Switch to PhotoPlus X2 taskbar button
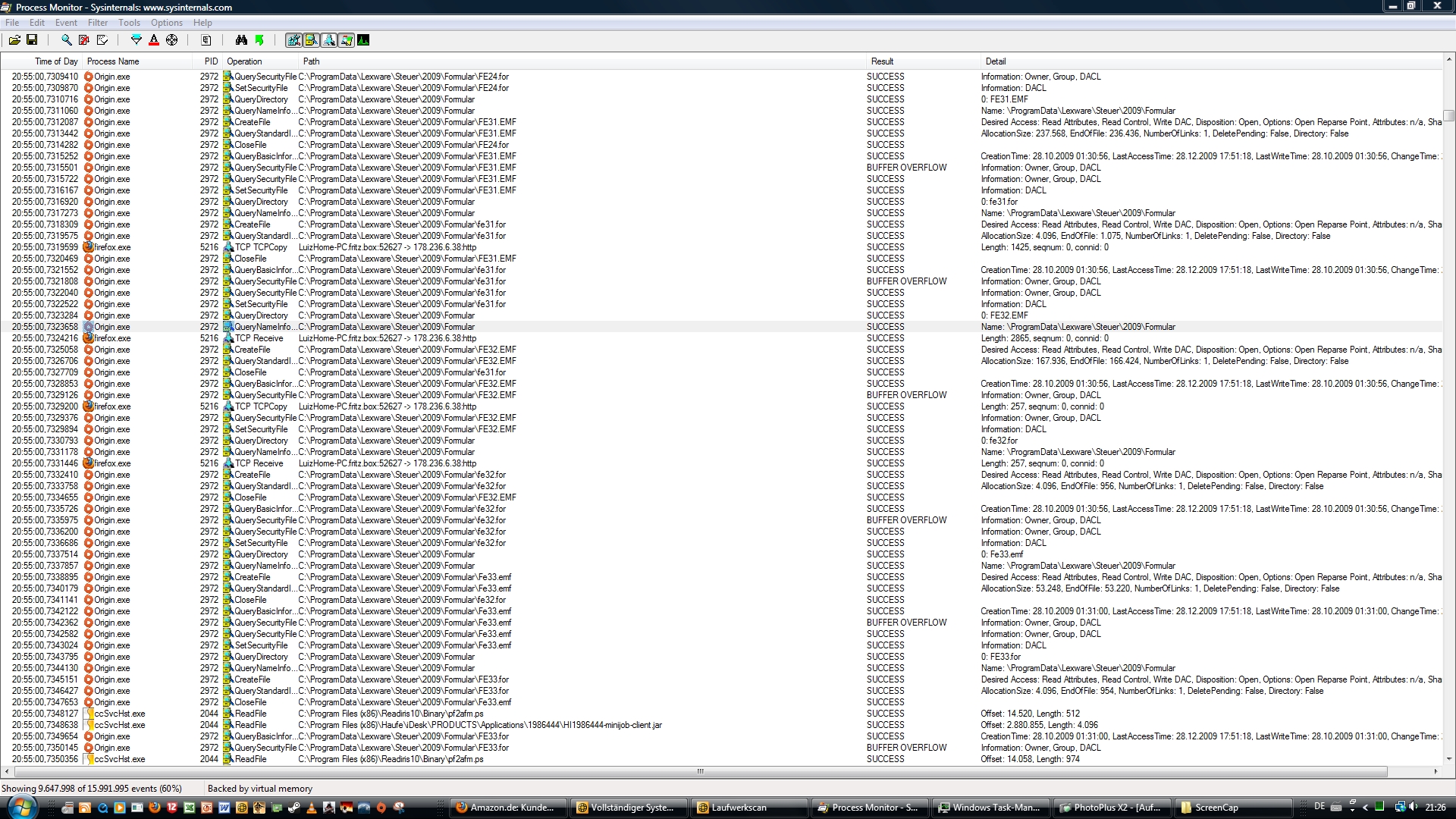This screenshot has height=819, width=1456. coord(1111,808)
